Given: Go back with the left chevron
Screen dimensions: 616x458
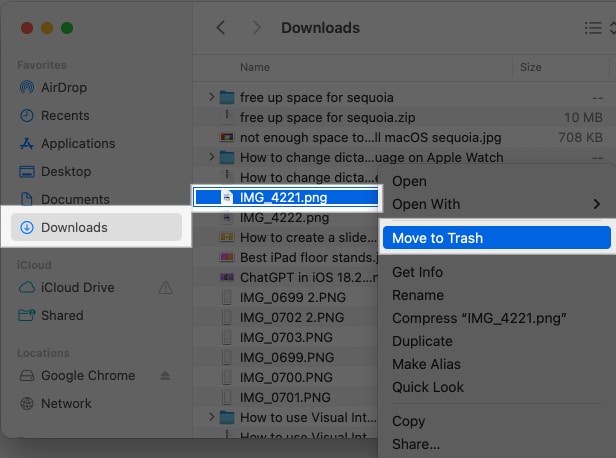Looking at the screenshot, I should 221,27.
